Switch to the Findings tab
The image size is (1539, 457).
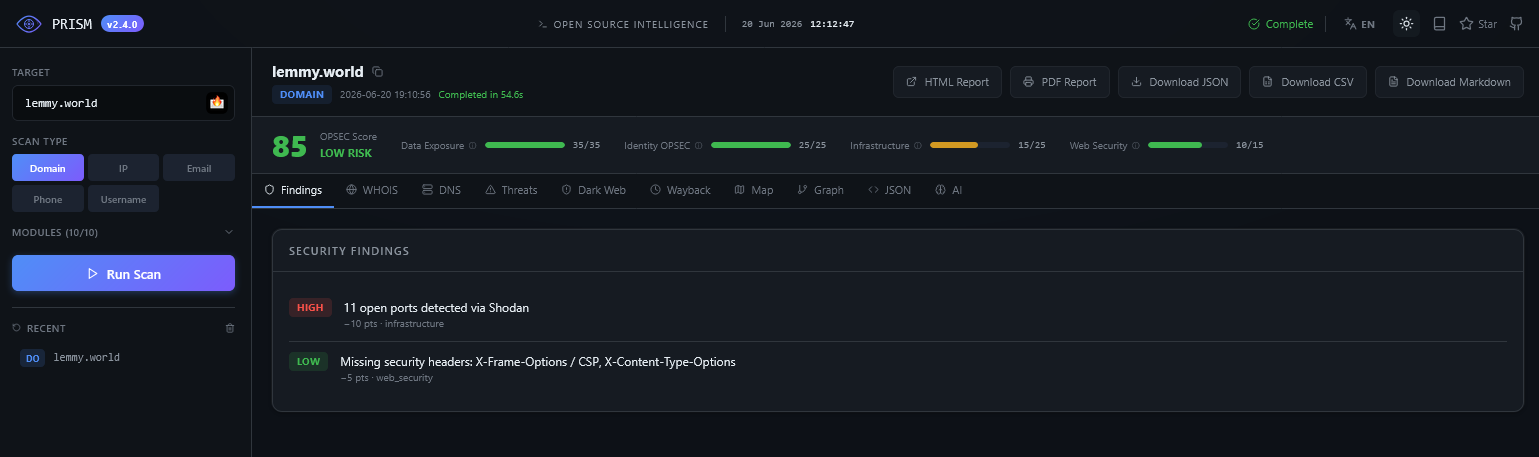tap(293, 190)
